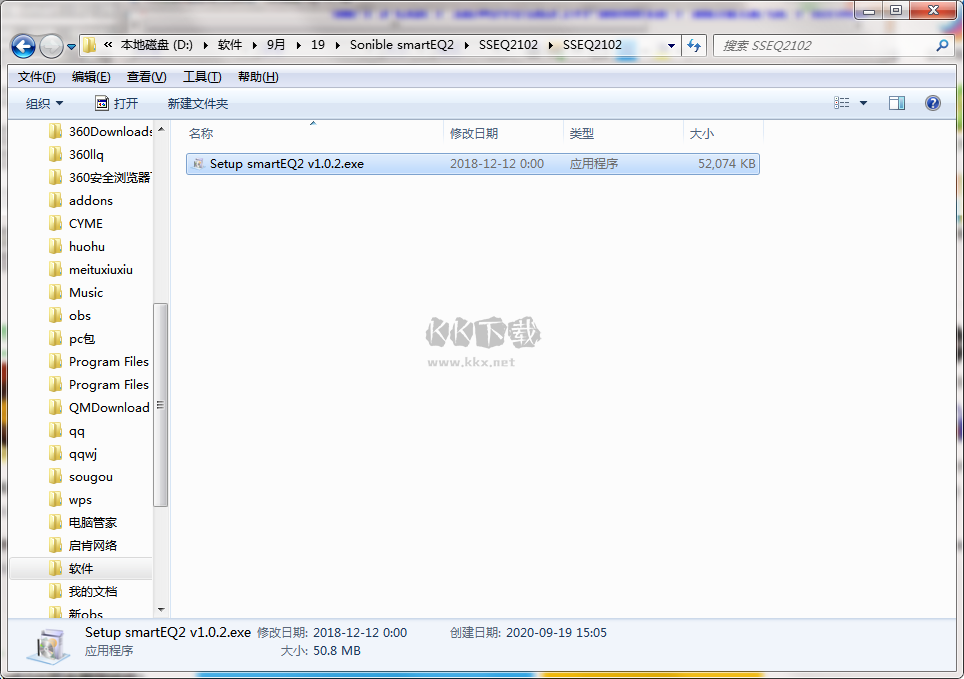The height and width of the screenshot is (679, 964).
Task: Click the Preview pane icon on toolbar
Action: (x=897, y=102)
